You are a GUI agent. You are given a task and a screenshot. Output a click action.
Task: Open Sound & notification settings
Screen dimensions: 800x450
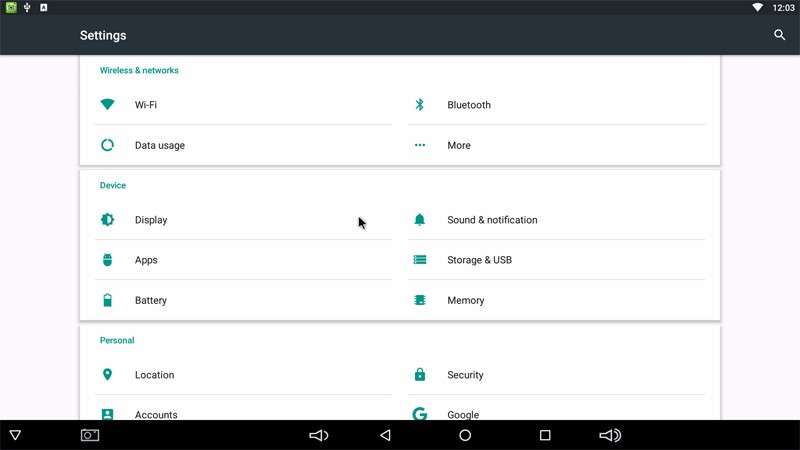491,220
